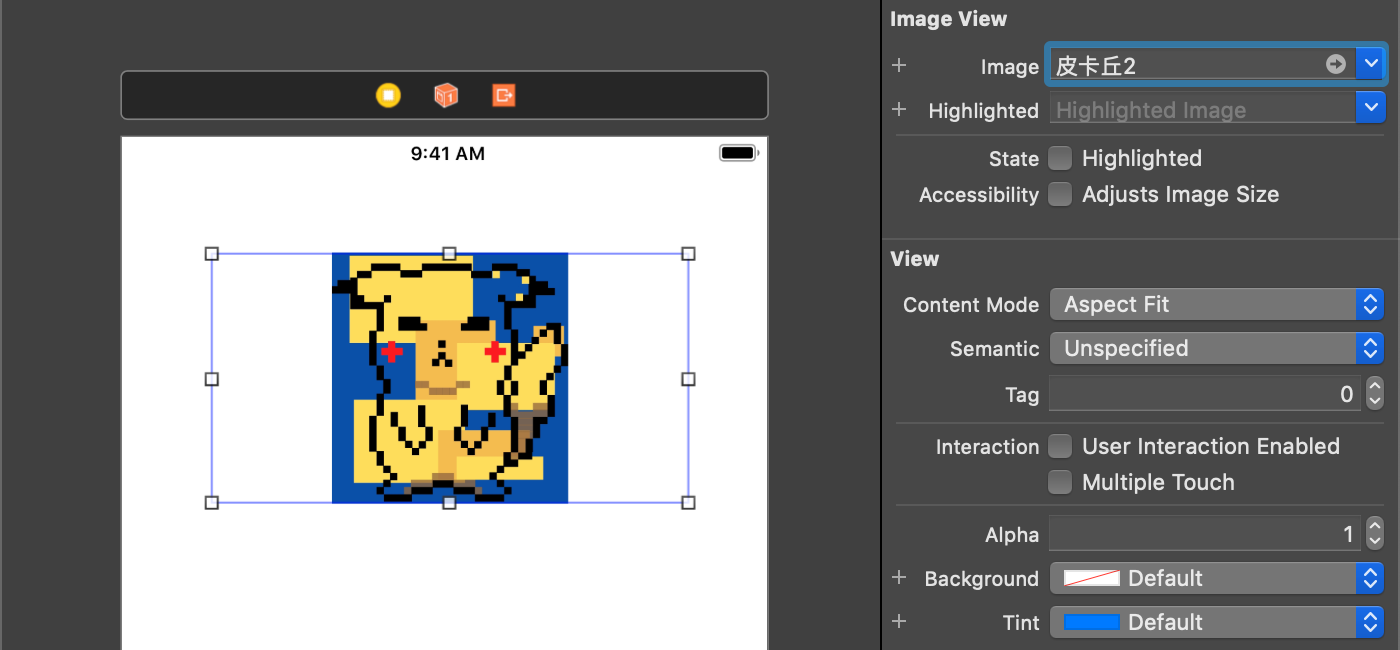Enable User Interaction Enabled
The image size is (1400, 650).
click(1060, 446)
